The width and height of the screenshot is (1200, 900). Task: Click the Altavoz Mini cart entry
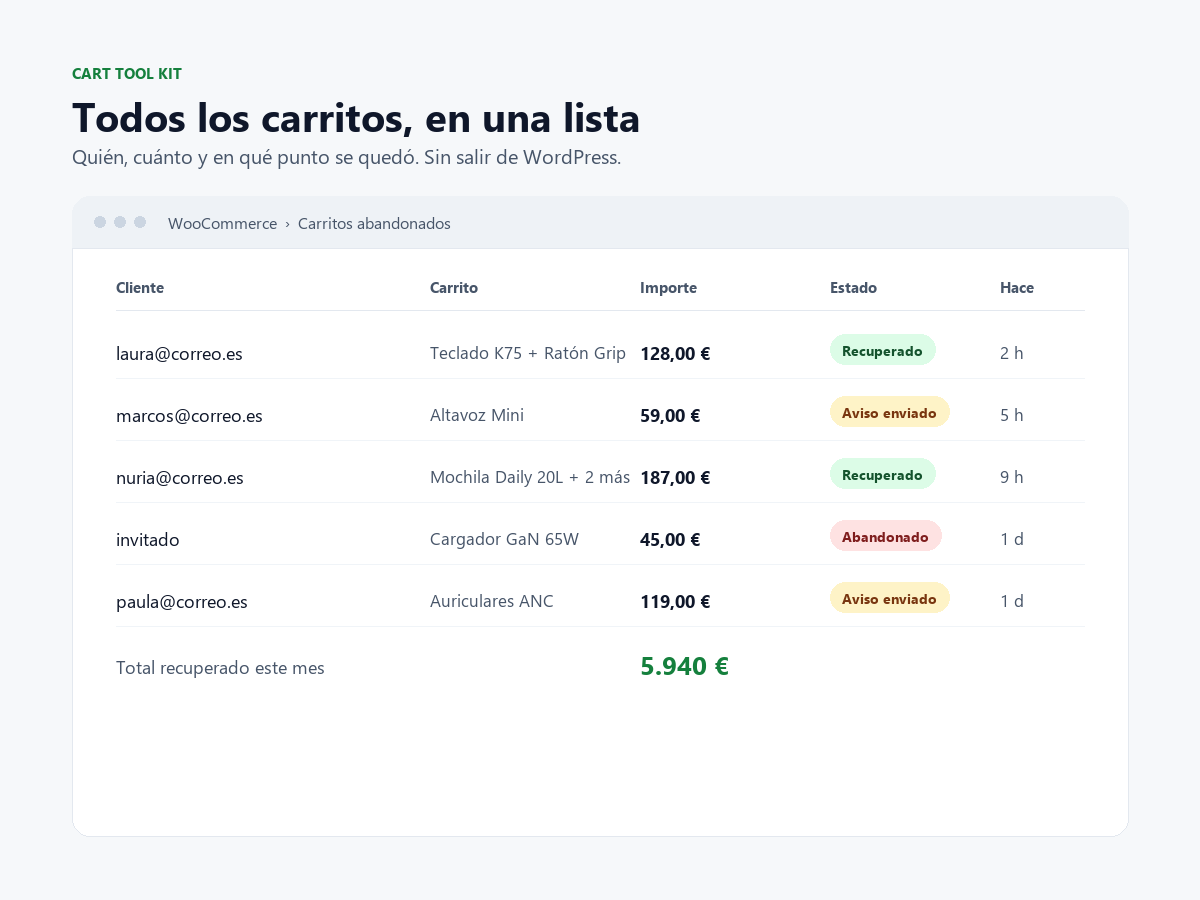point(477,415)
